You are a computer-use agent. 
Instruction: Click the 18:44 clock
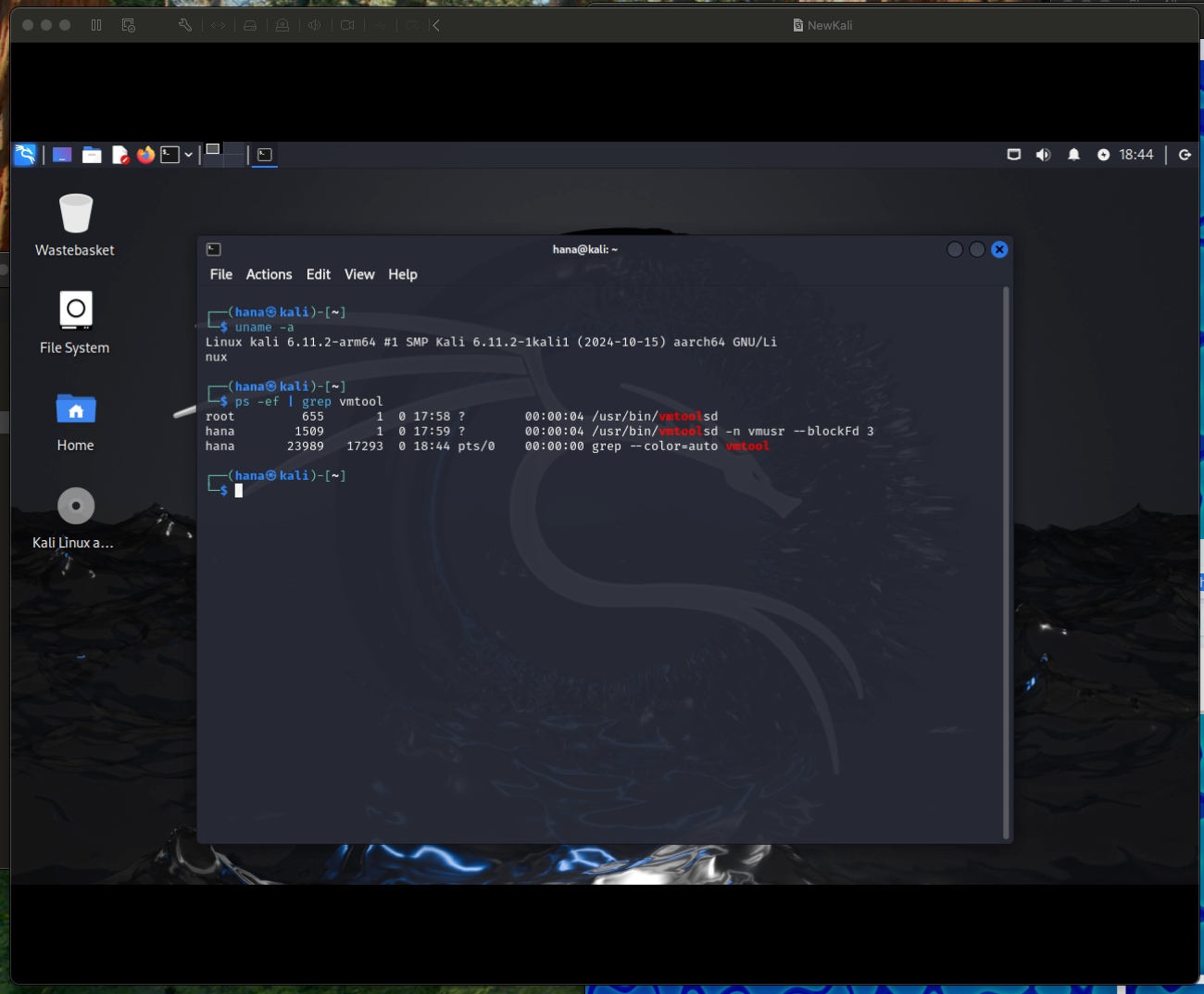tap(1135, 155)
